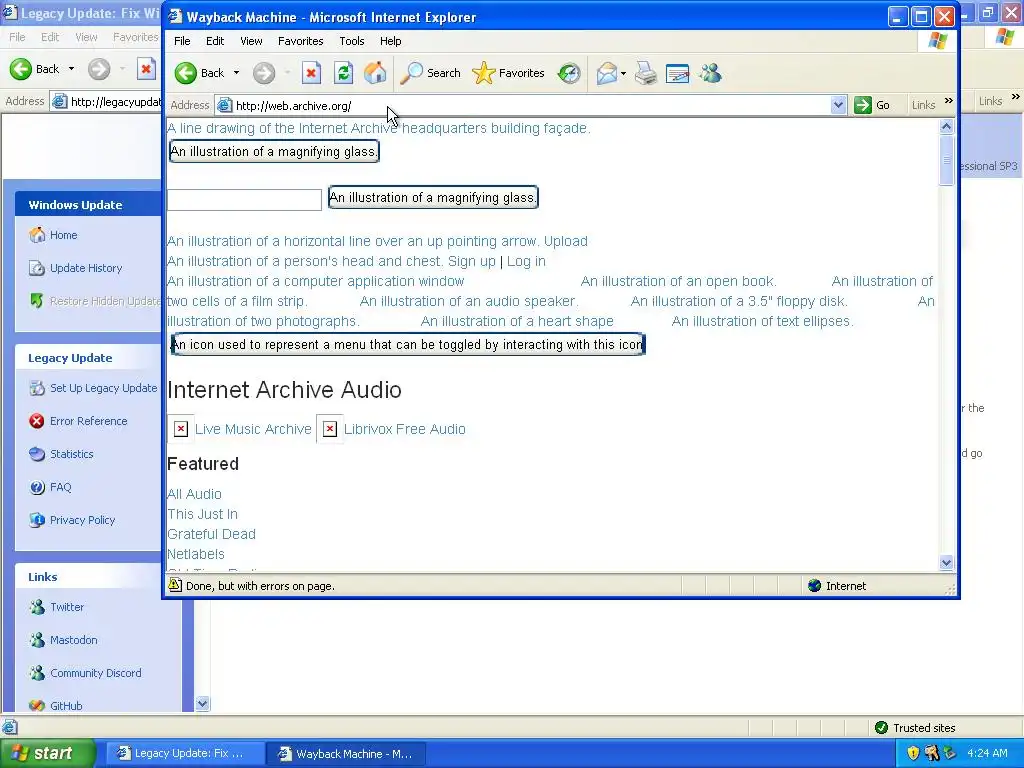Click the Wayback Machine taskbar button
Viewport: 1024px width, 768px height.
[x=346, y=754]
